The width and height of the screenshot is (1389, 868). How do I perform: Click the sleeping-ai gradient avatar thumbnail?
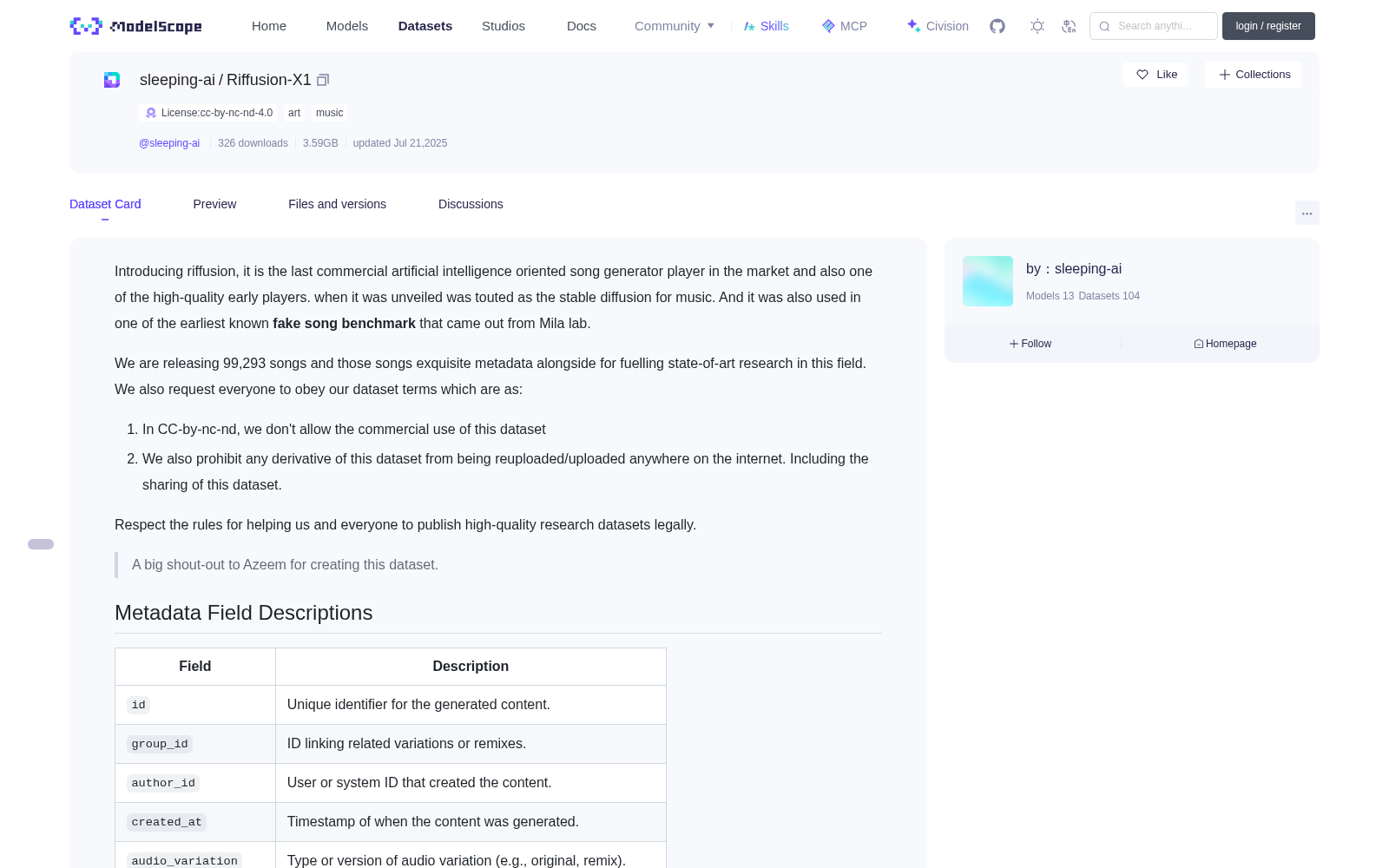[x=988, y=281]
